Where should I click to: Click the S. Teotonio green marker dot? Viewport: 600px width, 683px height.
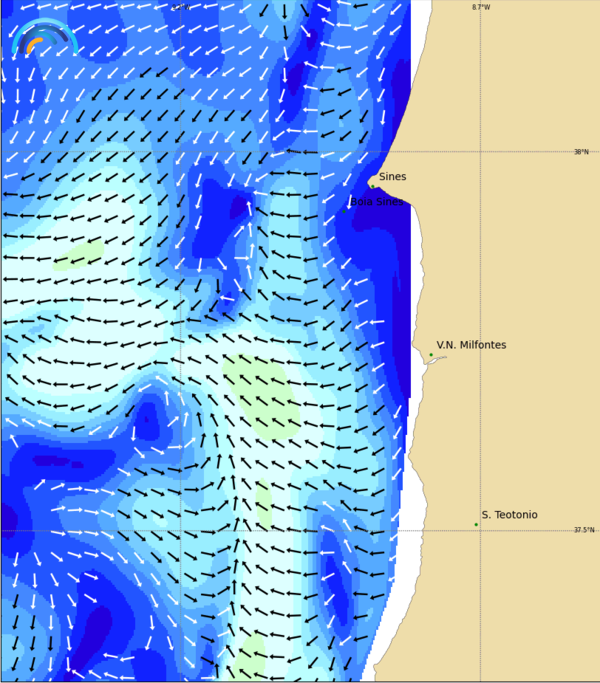point(476,524)
